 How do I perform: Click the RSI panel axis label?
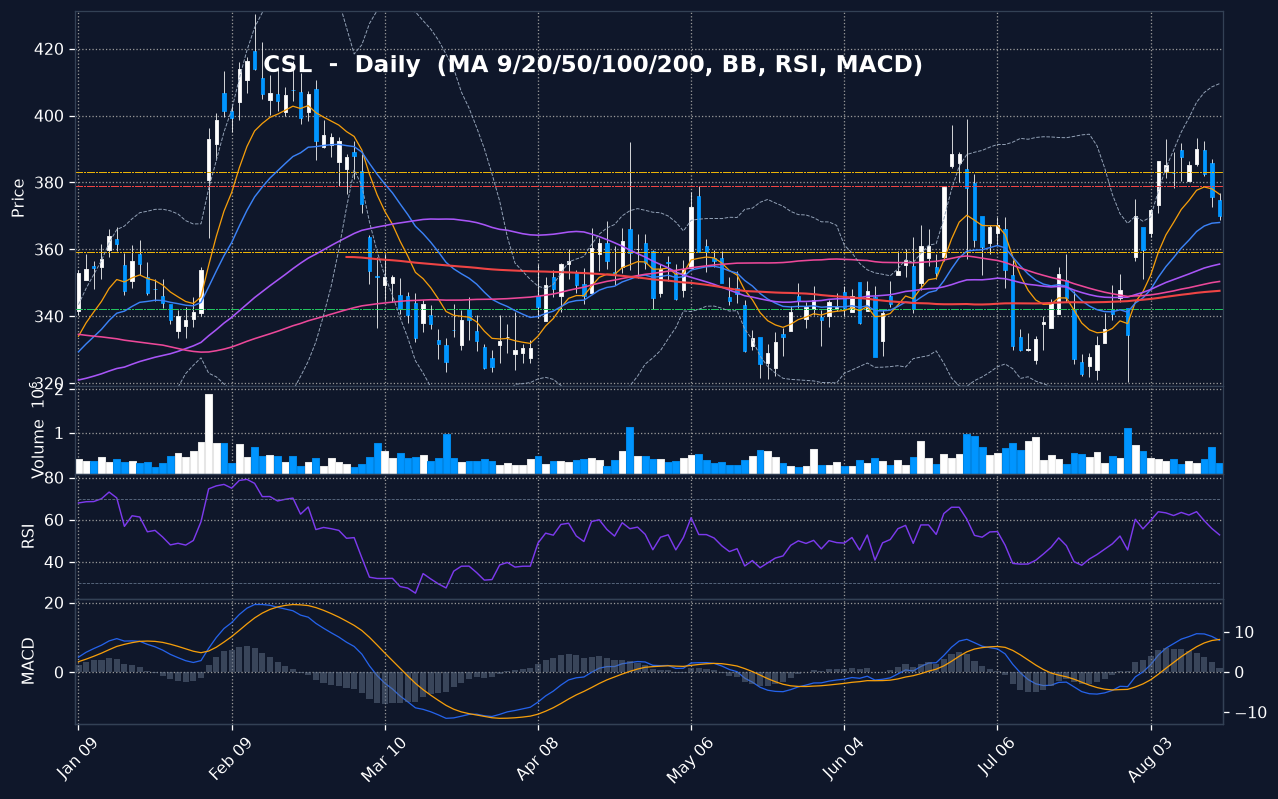click(28, 535)
